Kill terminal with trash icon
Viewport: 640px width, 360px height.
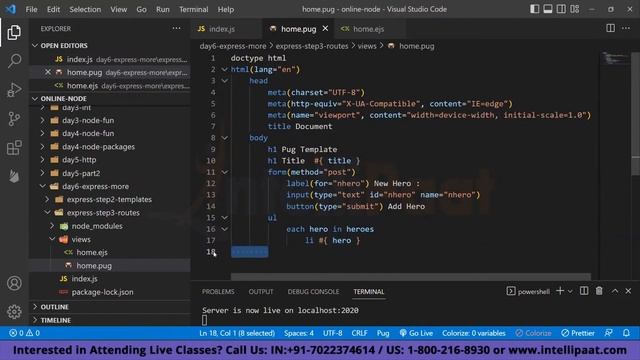click(599, 291)
